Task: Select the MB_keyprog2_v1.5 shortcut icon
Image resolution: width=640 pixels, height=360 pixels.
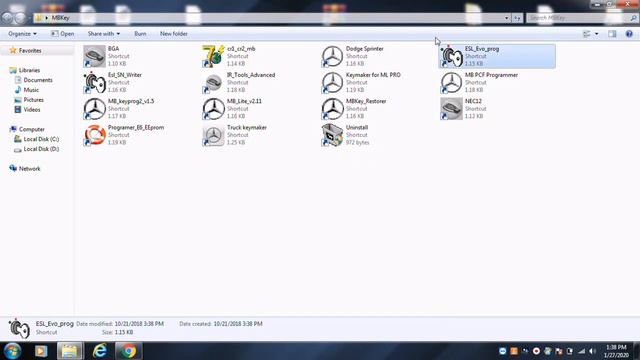Action: point(94,109)
